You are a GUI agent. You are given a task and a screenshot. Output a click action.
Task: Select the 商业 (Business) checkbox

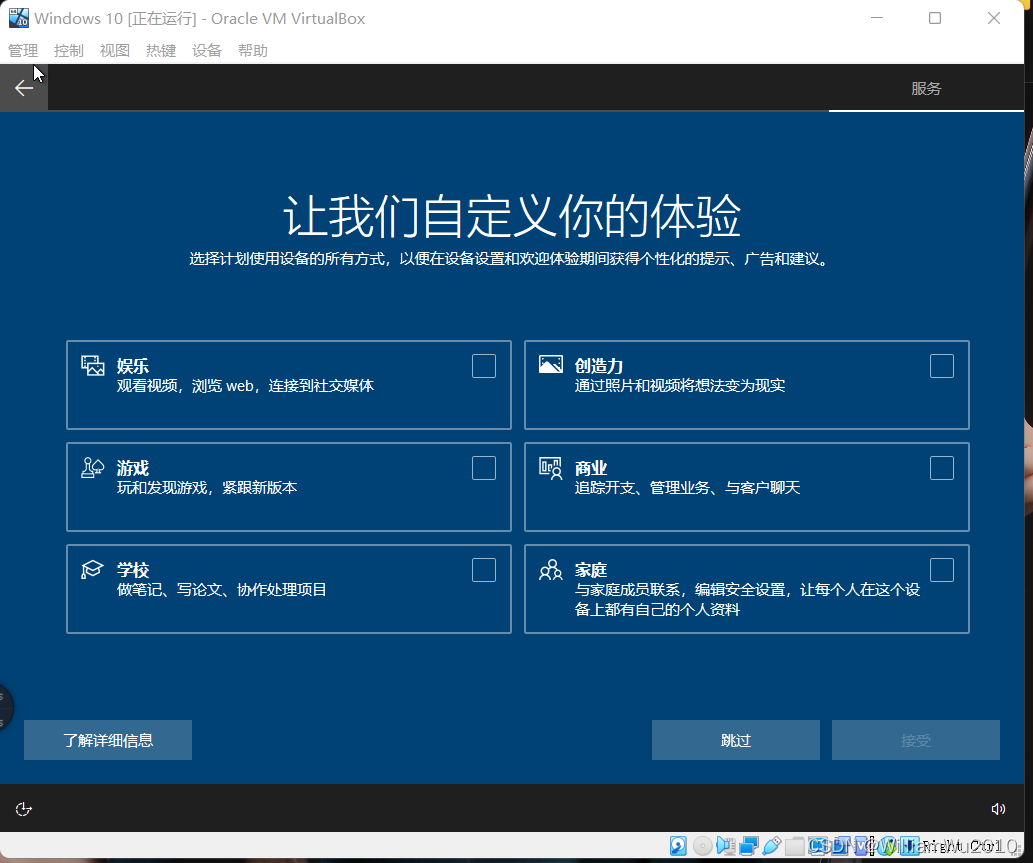point(942,468)
